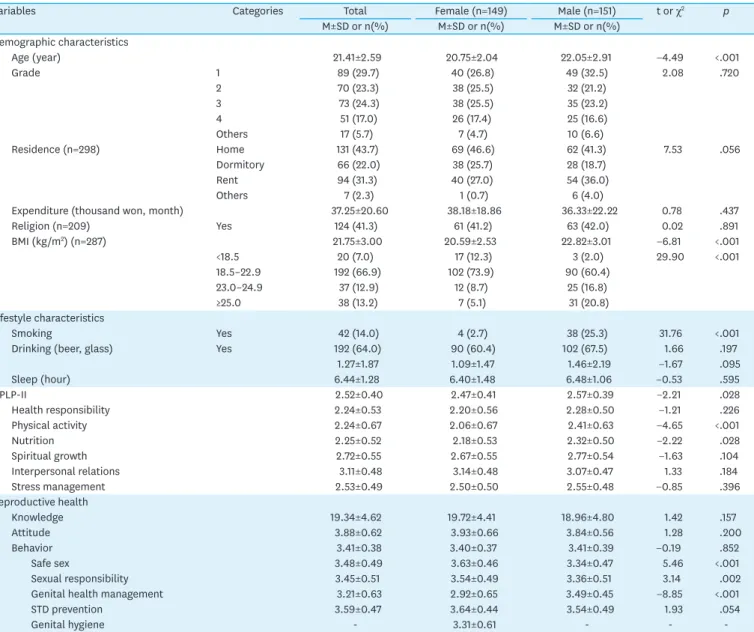Click the 'Home' category cell

click(x=230, y=150)
